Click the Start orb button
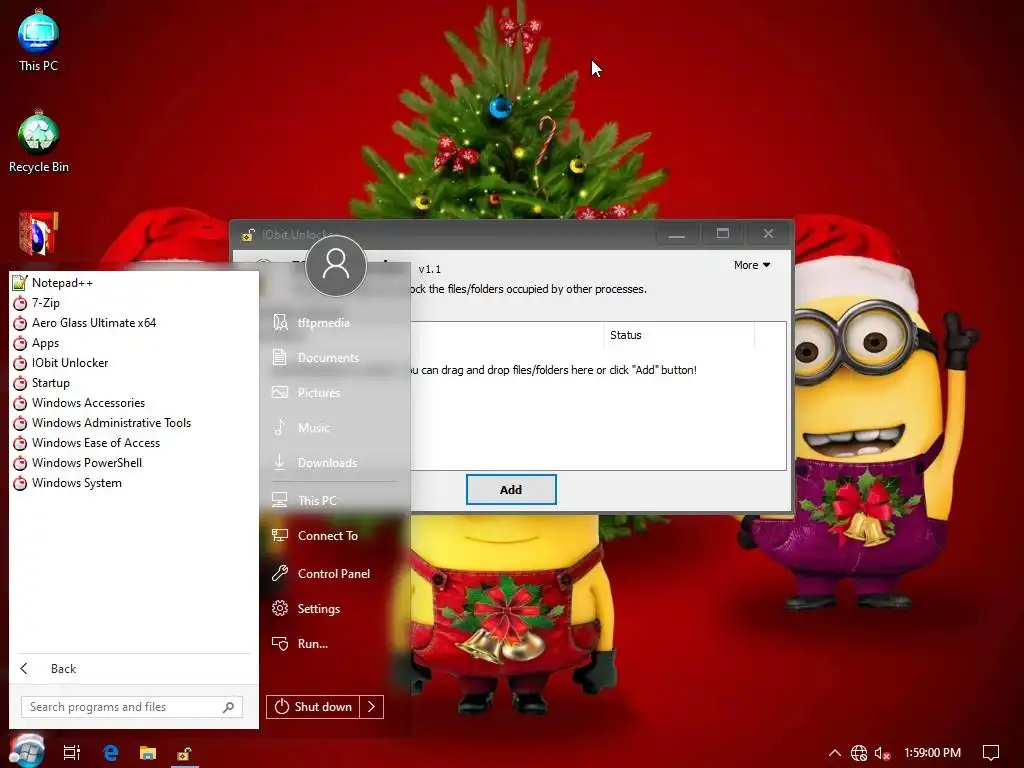This screenshot has height=768, width=1024. click(26, 751)
